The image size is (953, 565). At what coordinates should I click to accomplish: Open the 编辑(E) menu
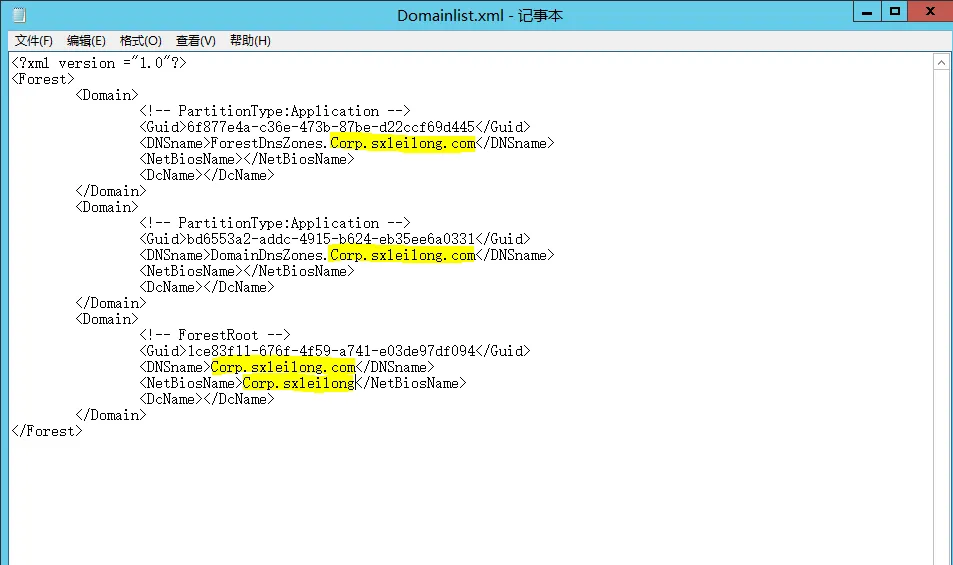point(86,41)
